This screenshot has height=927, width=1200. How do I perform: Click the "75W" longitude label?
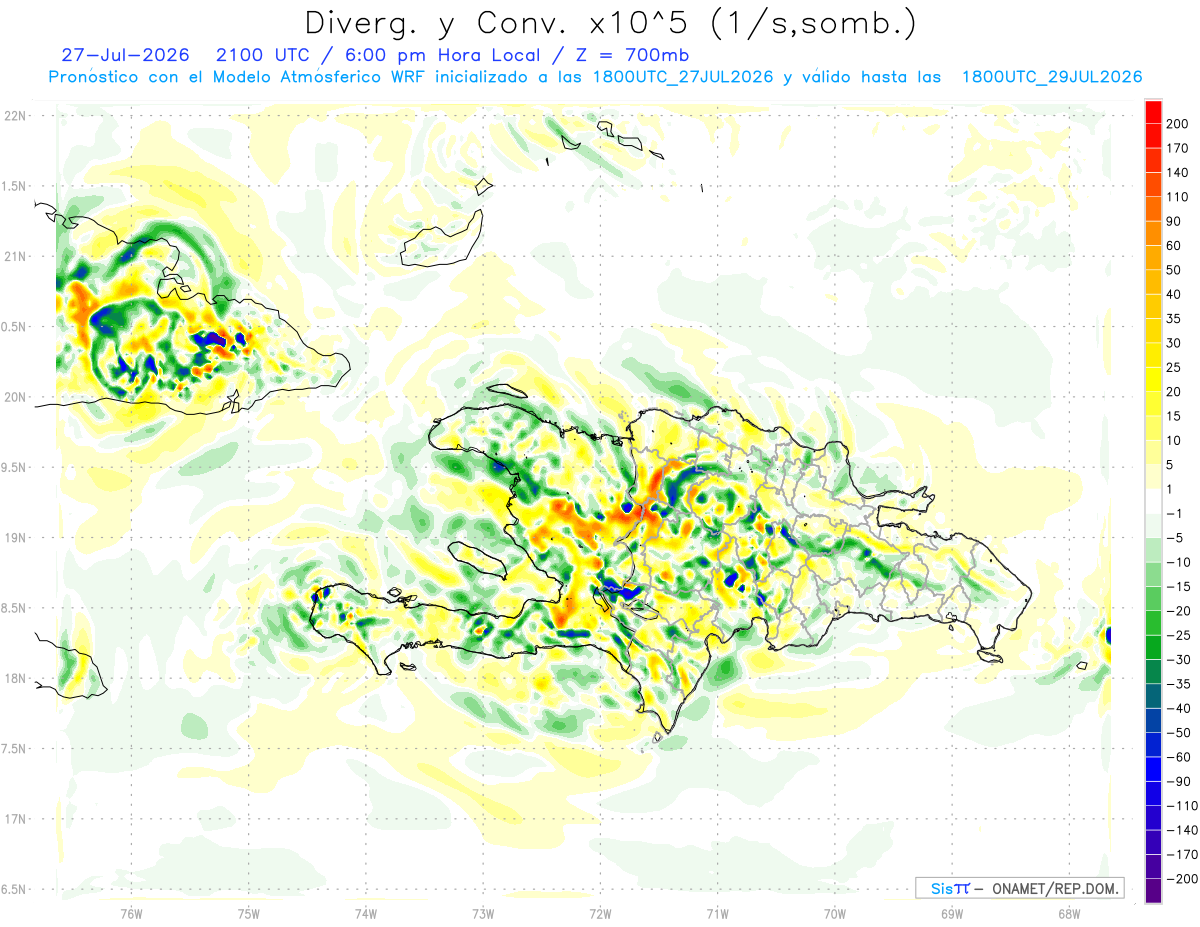(249, 913)
